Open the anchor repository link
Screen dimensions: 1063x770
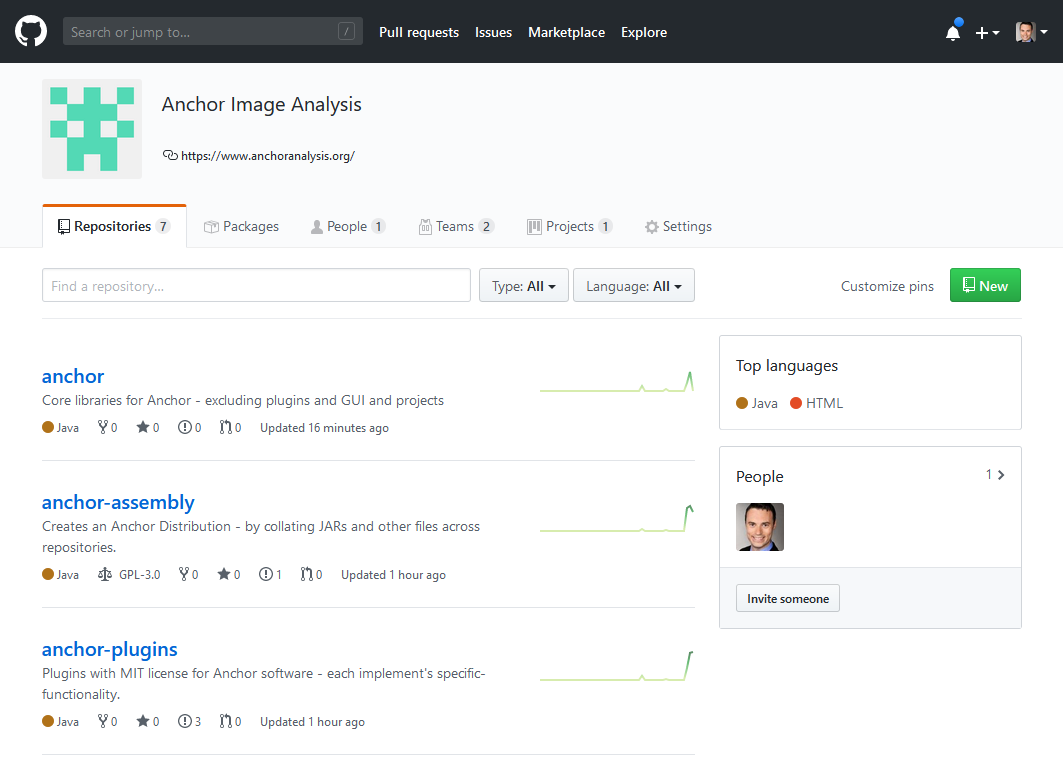click(73, 376)
